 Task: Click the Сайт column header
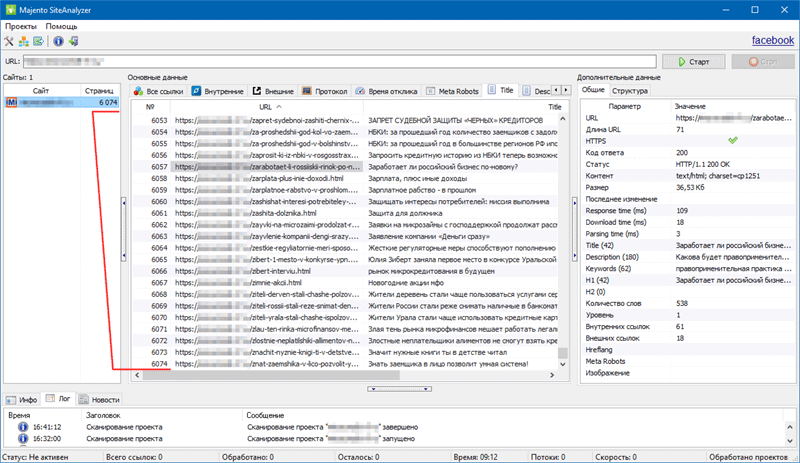click(x=41, y=90)
